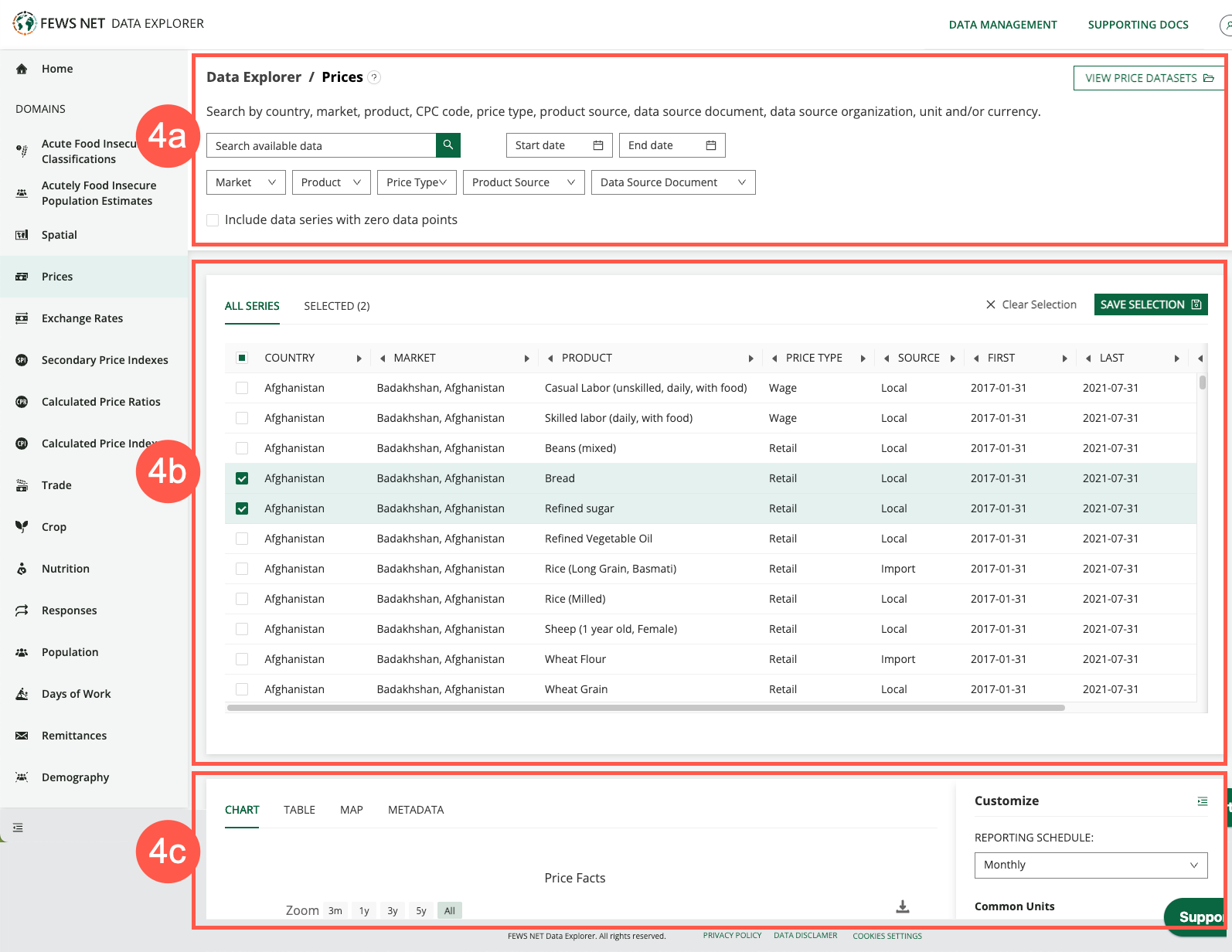Click the help question mark beside Prices
Viewport: 1232px width, 952px height.
tap(374, 77)
